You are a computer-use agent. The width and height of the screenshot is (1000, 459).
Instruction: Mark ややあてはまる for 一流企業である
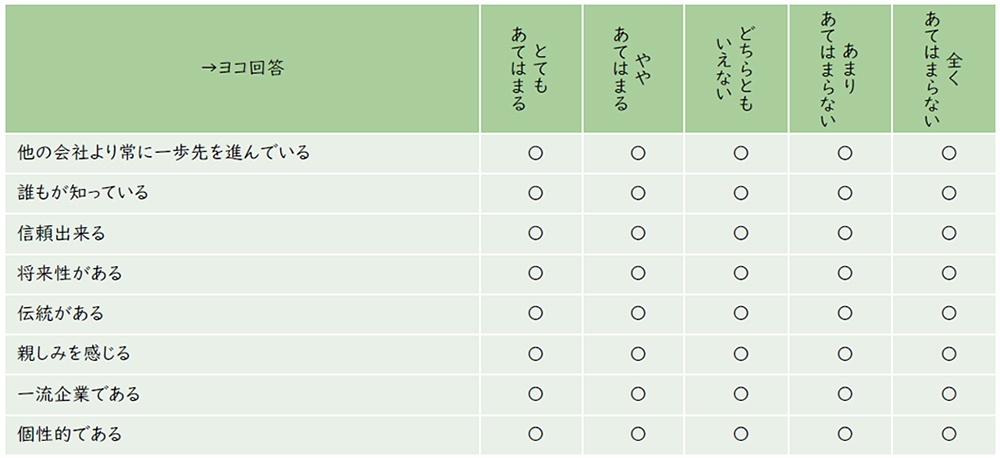tap(638, 393)
